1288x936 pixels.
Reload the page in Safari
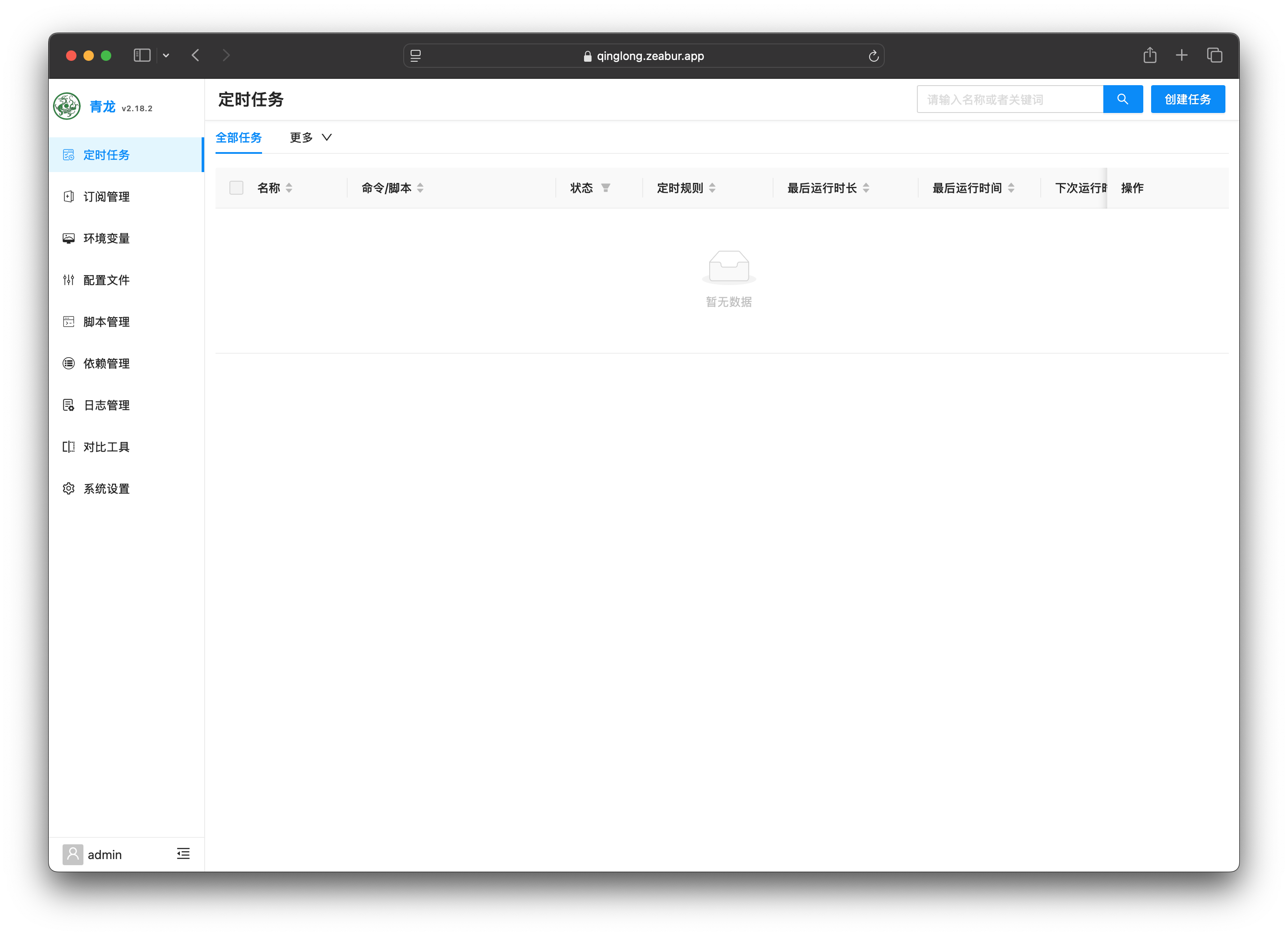click(x=873, y=56)
